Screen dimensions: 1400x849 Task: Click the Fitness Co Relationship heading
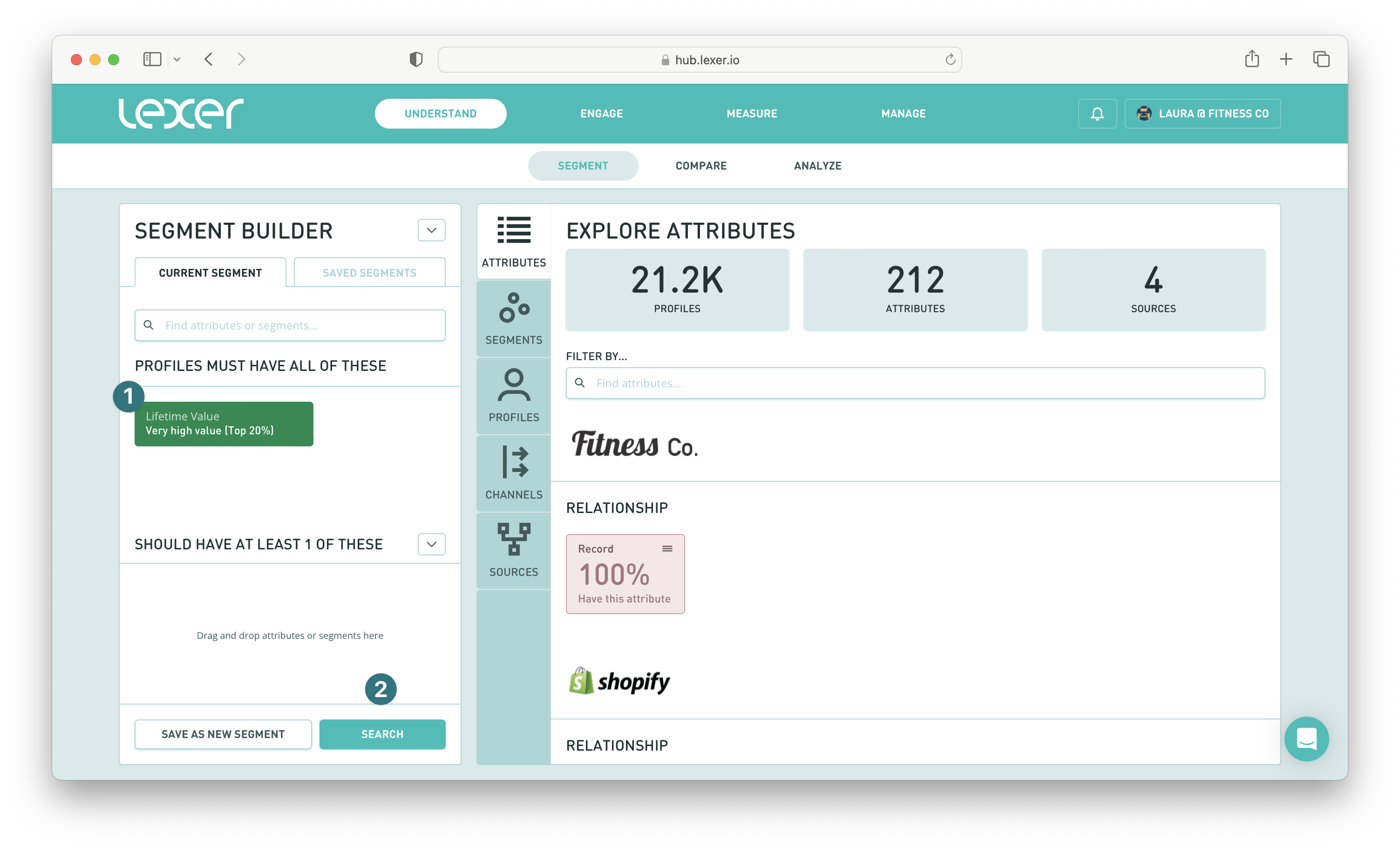[x=617, y=508]
